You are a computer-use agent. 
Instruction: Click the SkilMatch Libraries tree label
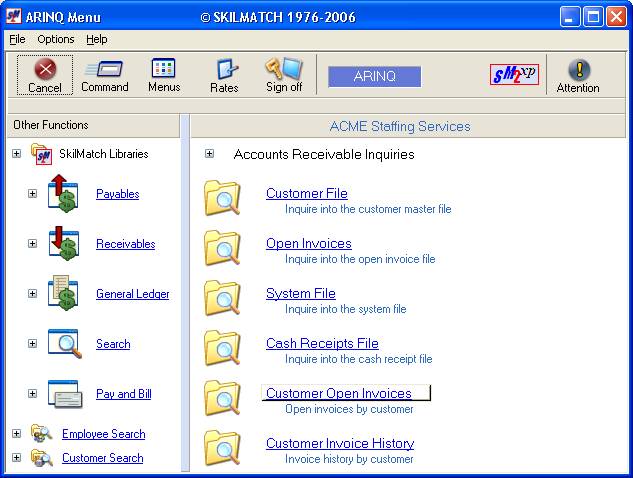coord(104,154)
